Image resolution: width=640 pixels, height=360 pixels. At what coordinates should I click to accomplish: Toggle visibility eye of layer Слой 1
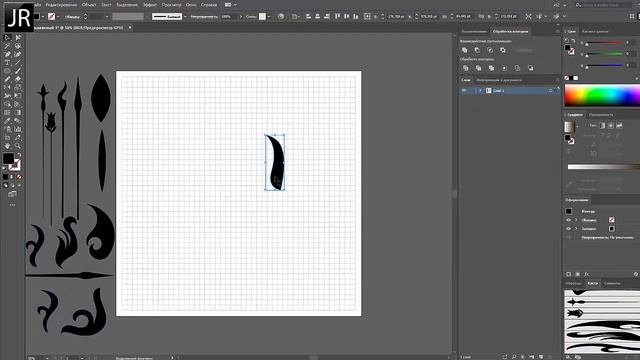(x=464, y=91)
